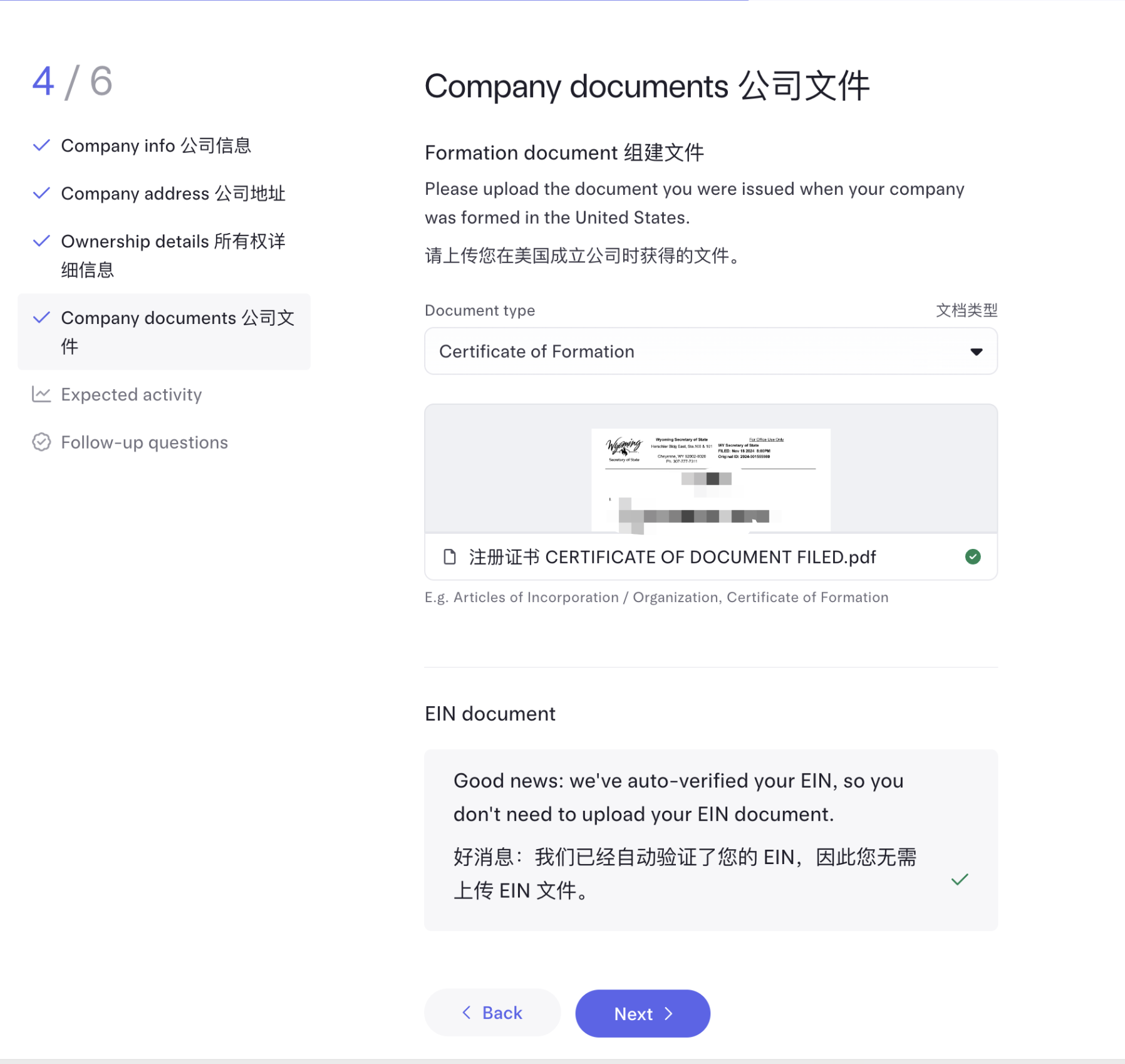Click the PDF file document icon
The width and height of the screenshot is (1125, 1064).
(449, 556)
